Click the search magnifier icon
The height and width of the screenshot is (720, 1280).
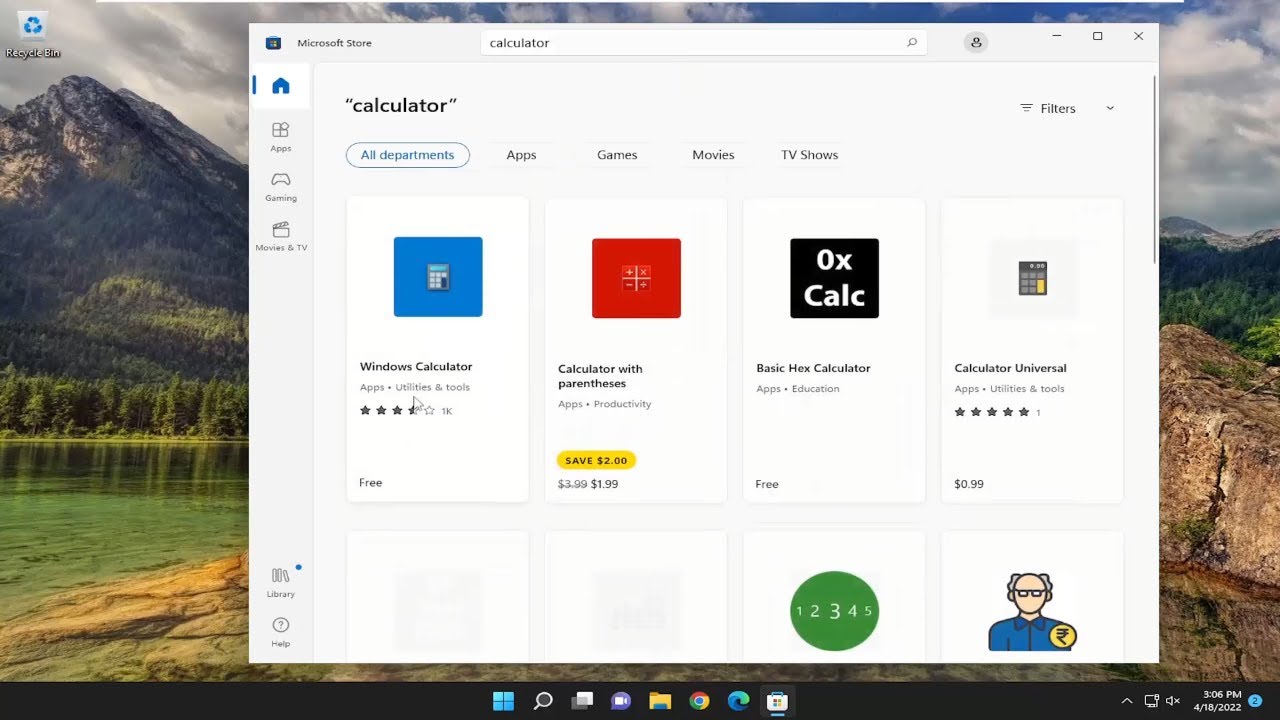pos(911,43)
